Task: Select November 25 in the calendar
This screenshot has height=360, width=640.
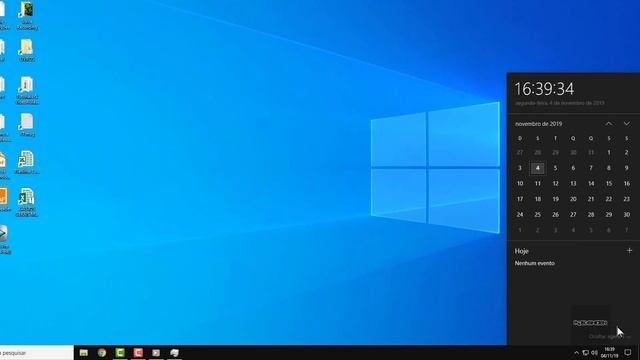Action: pyautogui.click(x=538, y=215)
